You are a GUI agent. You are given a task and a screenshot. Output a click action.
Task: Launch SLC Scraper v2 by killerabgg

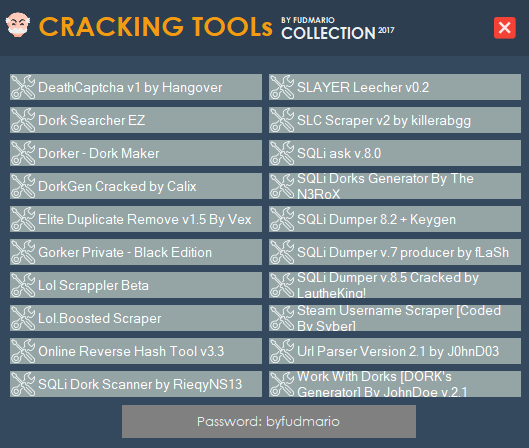395,120
